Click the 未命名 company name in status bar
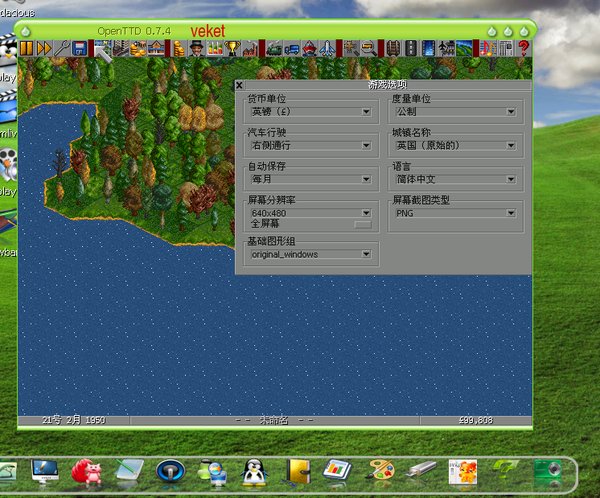This screenshot has width=600, height=498. coord(274,420)
